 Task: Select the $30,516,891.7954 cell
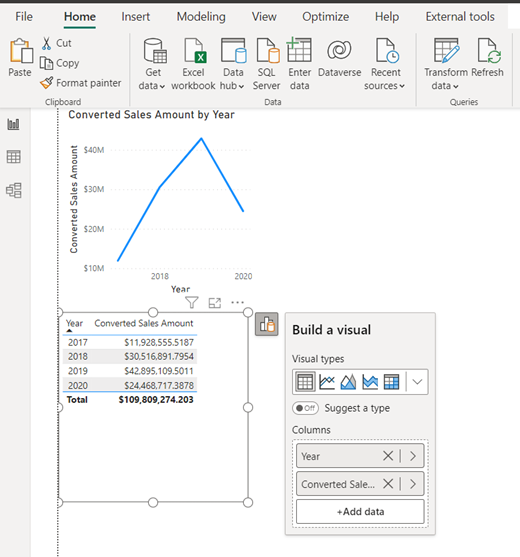tap(159, 356)
